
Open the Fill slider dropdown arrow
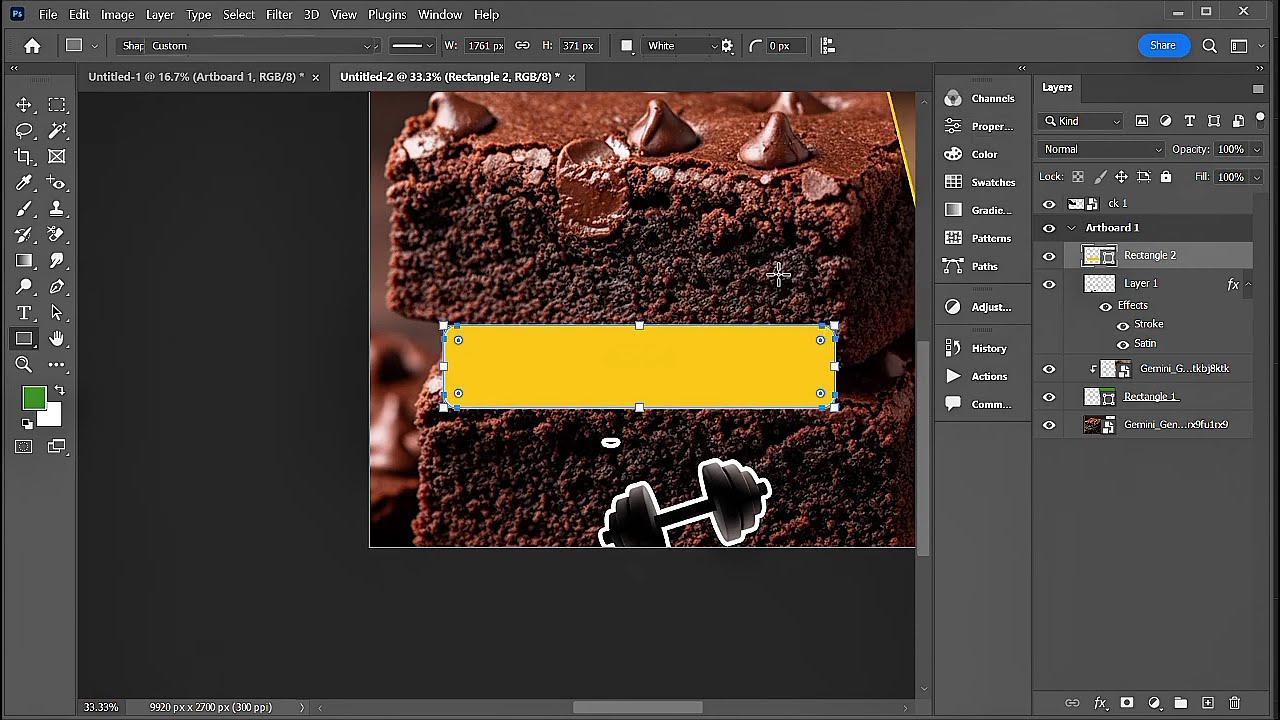1256,177
